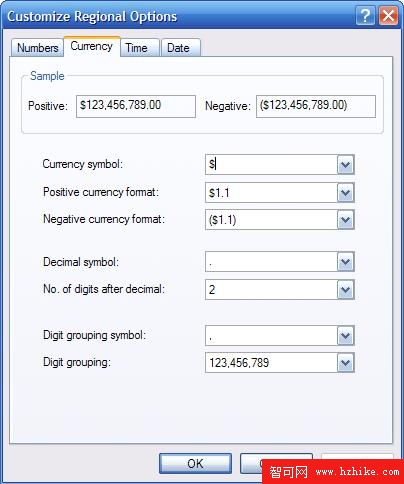
Task: Expand the Digit grouping symbol dropdown arrow
Action: [x=345, y=335]
